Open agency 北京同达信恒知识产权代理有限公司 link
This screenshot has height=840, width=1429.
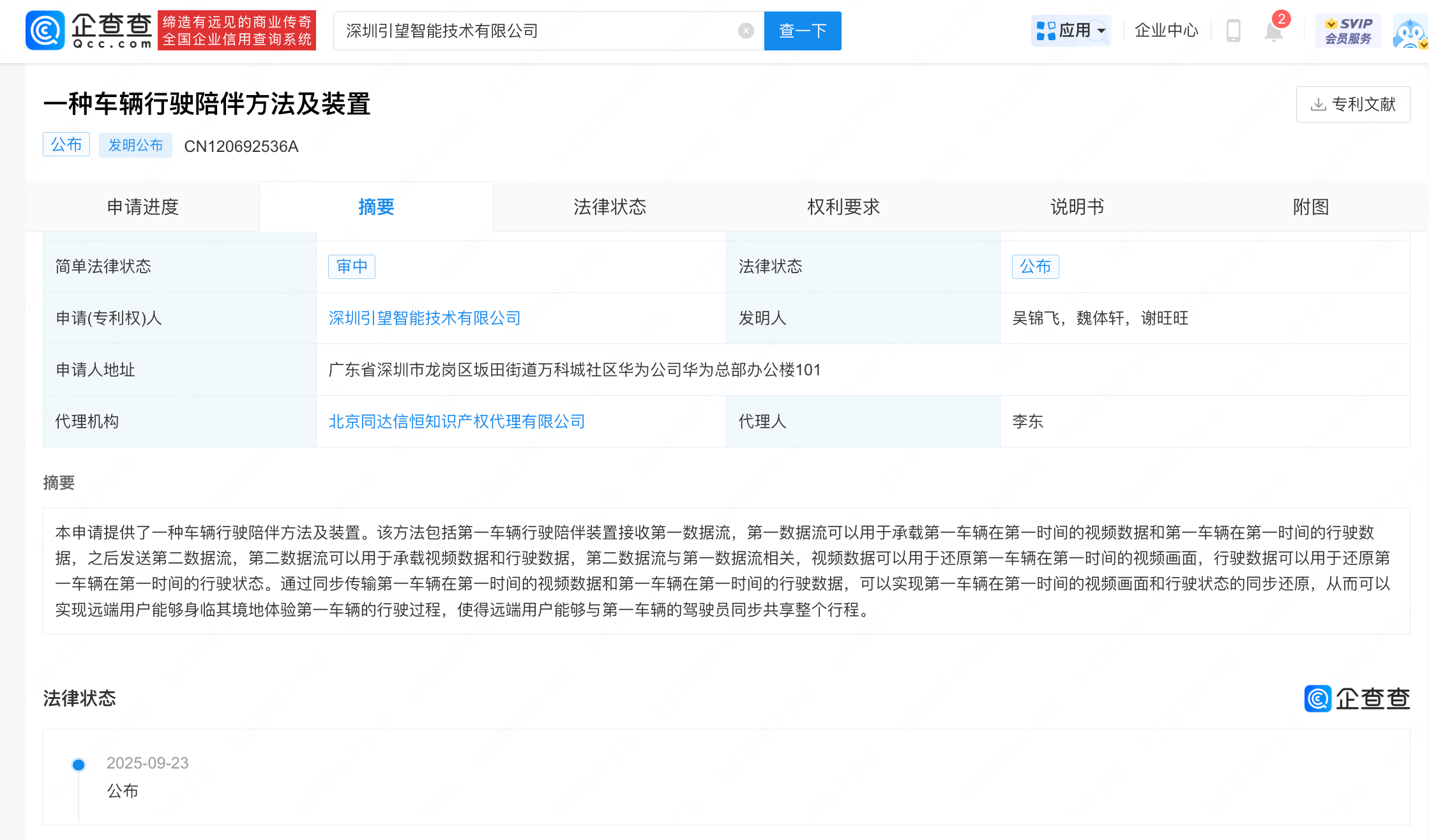click(457, 421)
